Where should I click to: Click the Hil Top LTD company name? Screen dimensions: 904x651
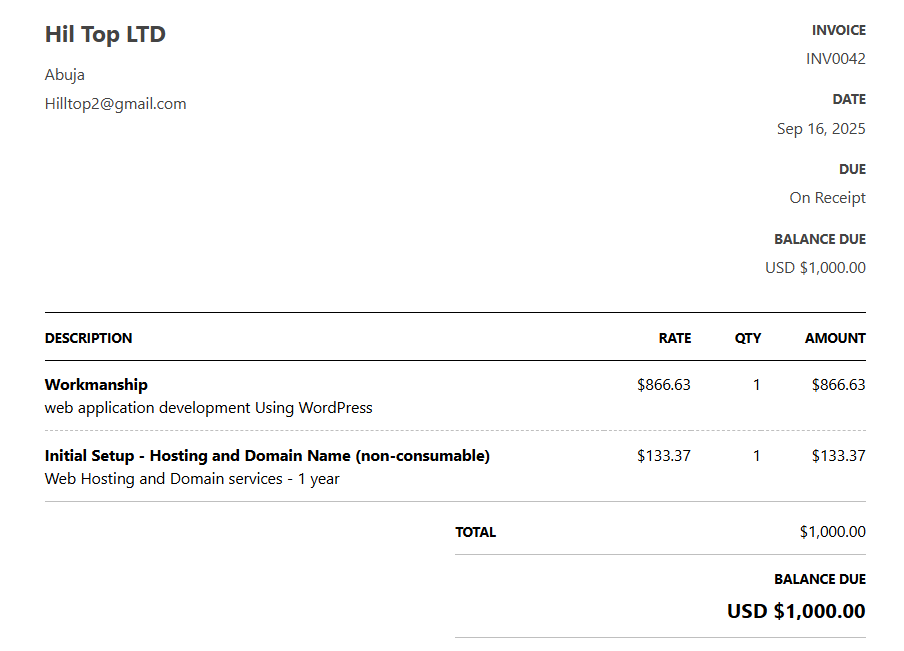(105, 35)
